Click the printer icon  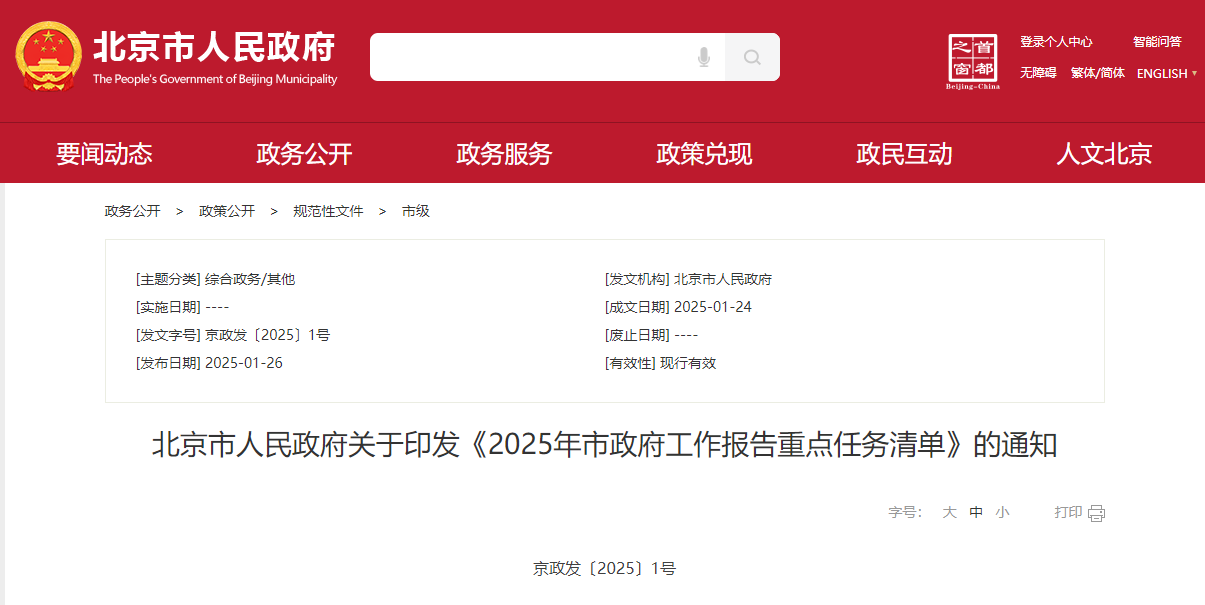(x=1096, y=513)
